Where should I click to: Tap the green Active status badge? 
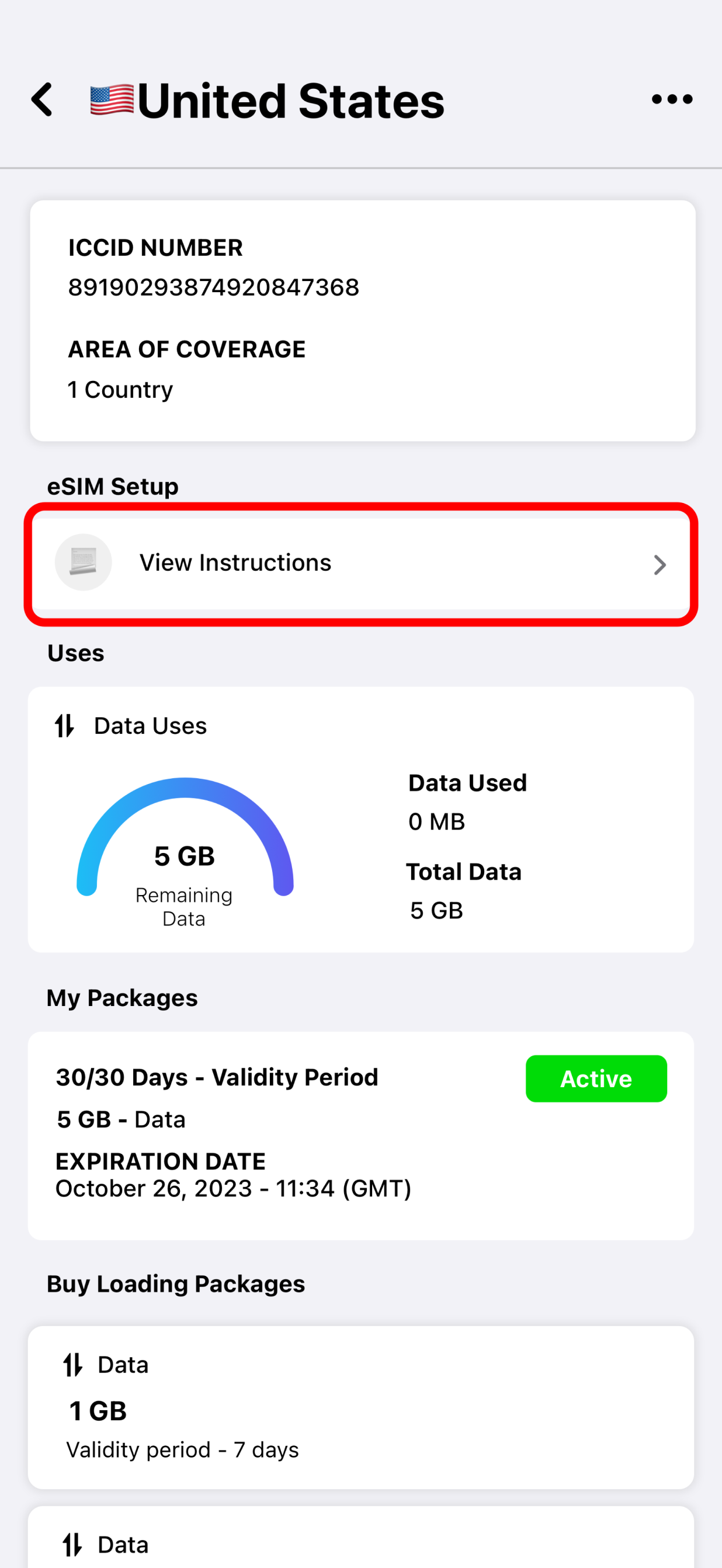point(596,1078)
